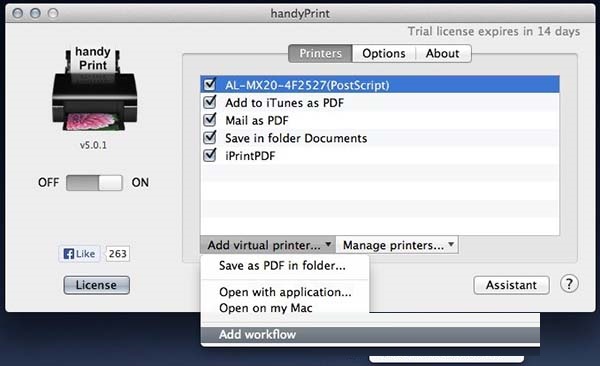Click the handyPrint printer logo icon
This screenshot has height=366, width=600.
coord(95,89)
